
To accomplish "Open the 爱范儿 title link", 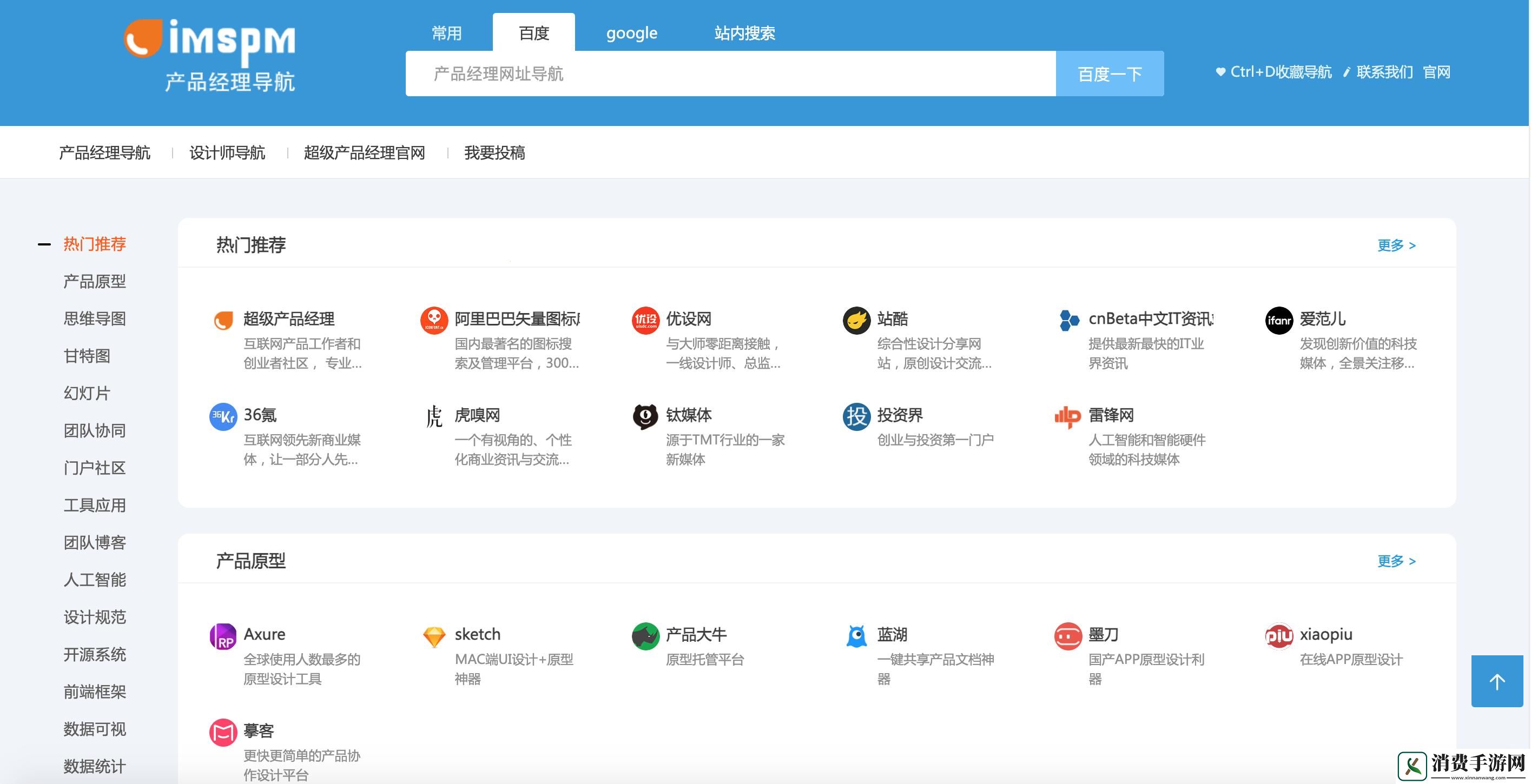I will coord(1322,319).
